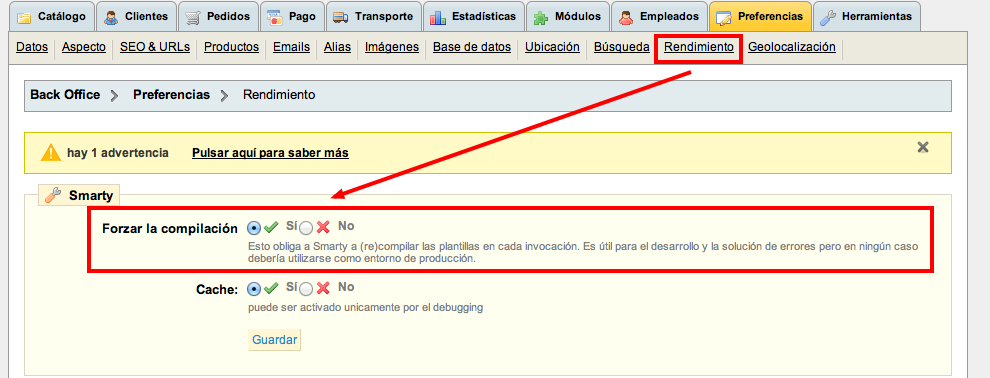Open Emails preferences submenu

(x=292, y=47)
